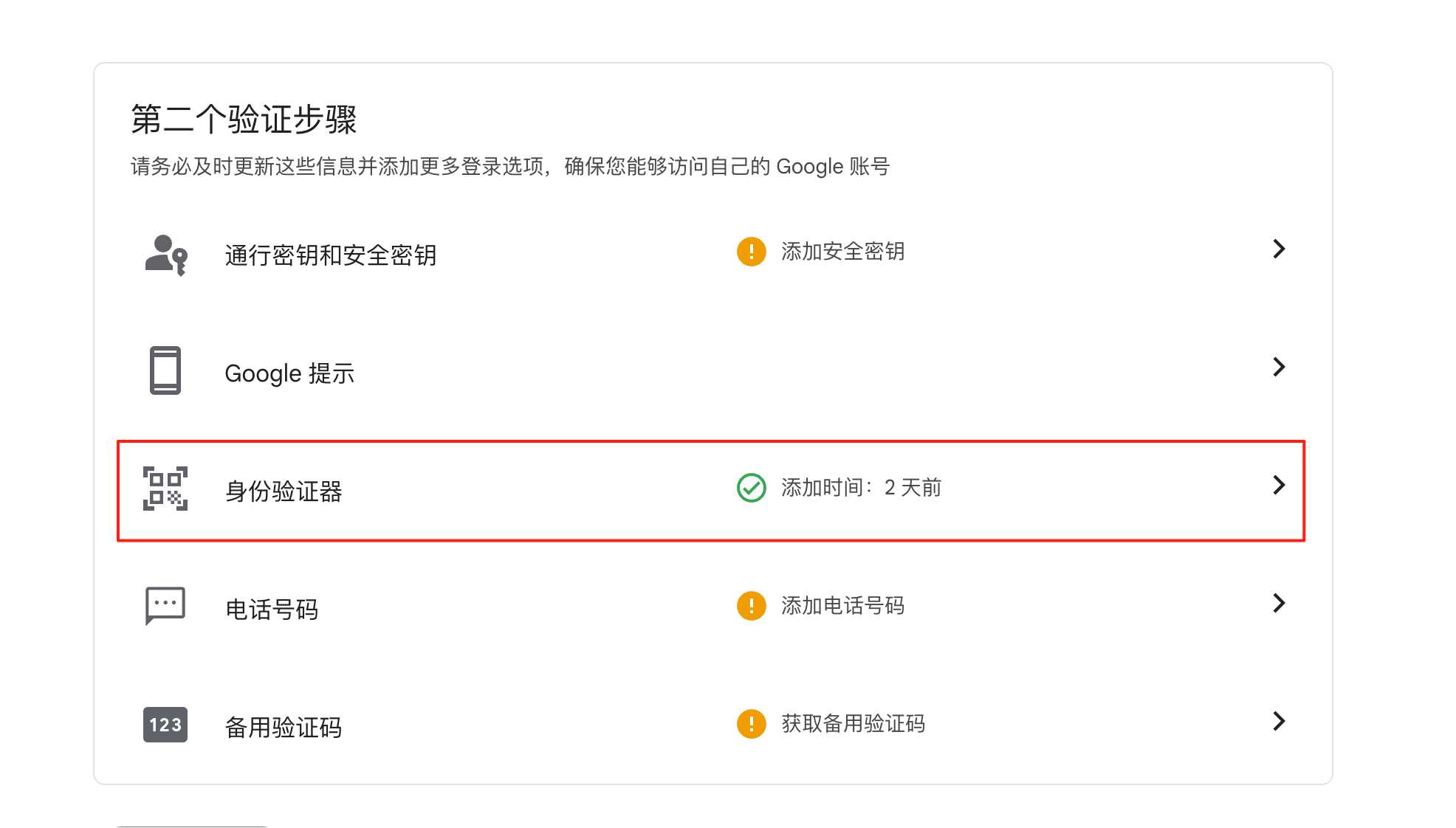Click the phone number message bubble icon
The width and height of the screenshot is (1456, 828).
[165, 606]
